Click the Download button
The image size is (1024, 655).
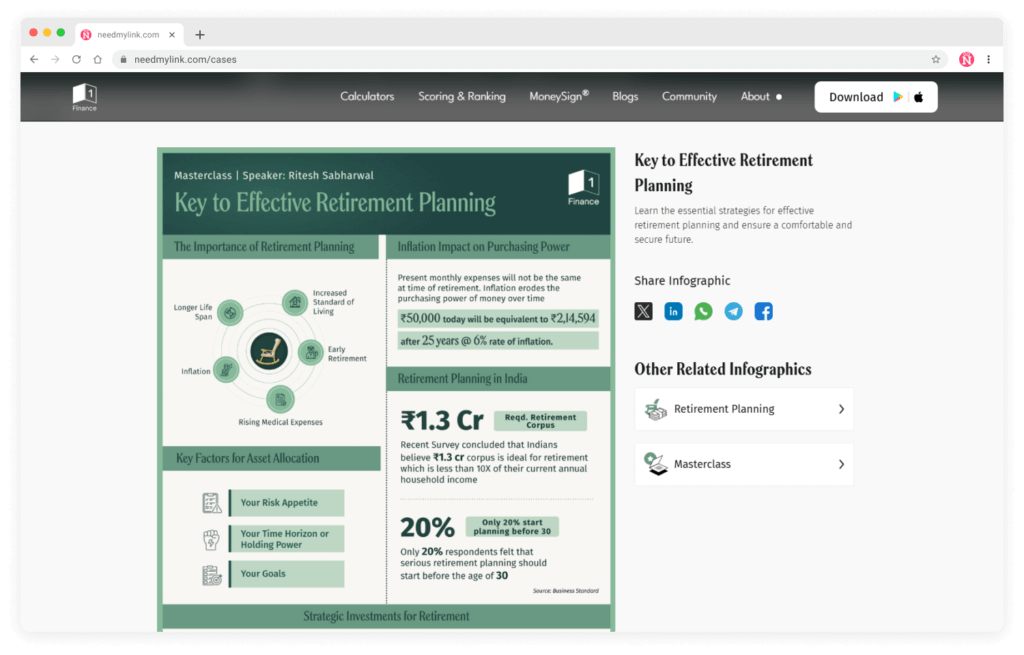pos(856,97)
